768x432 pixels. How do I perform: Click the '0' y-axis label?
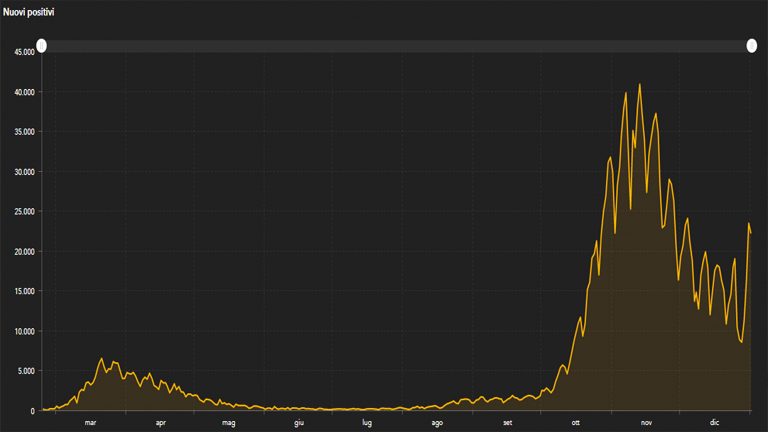click(x=33, y=411)
